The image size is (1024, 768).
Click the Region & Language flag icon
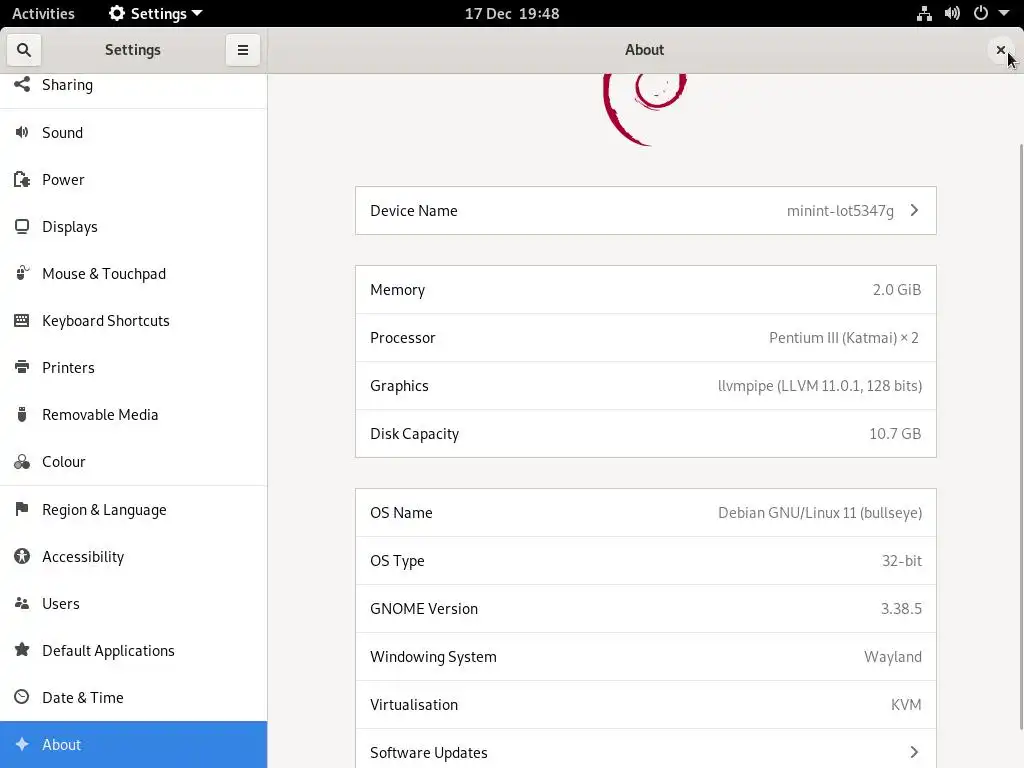(x=22, y=509)
